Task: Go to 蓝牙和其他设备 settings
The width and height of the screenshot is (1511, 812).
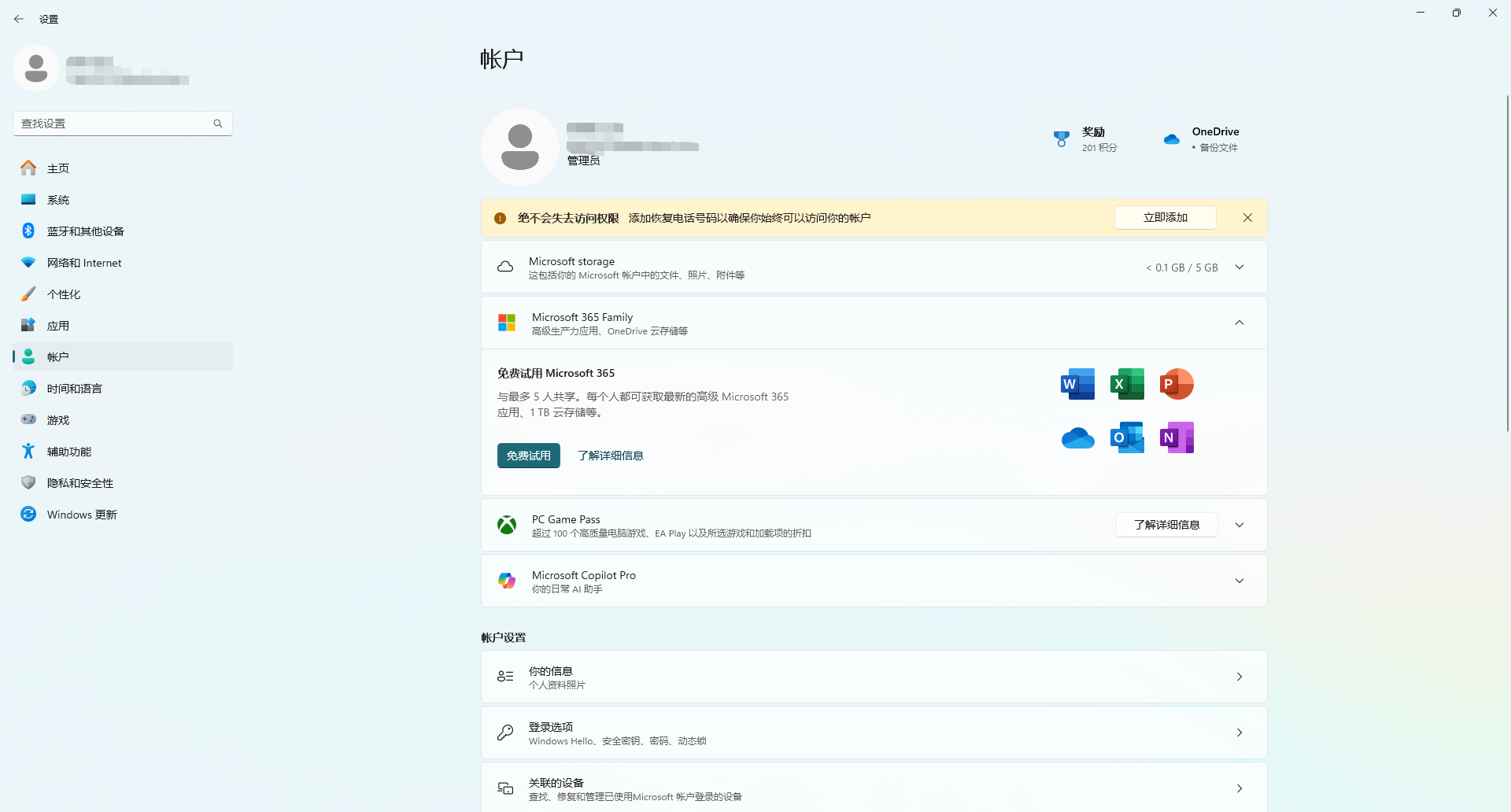Action: [123, 231]
